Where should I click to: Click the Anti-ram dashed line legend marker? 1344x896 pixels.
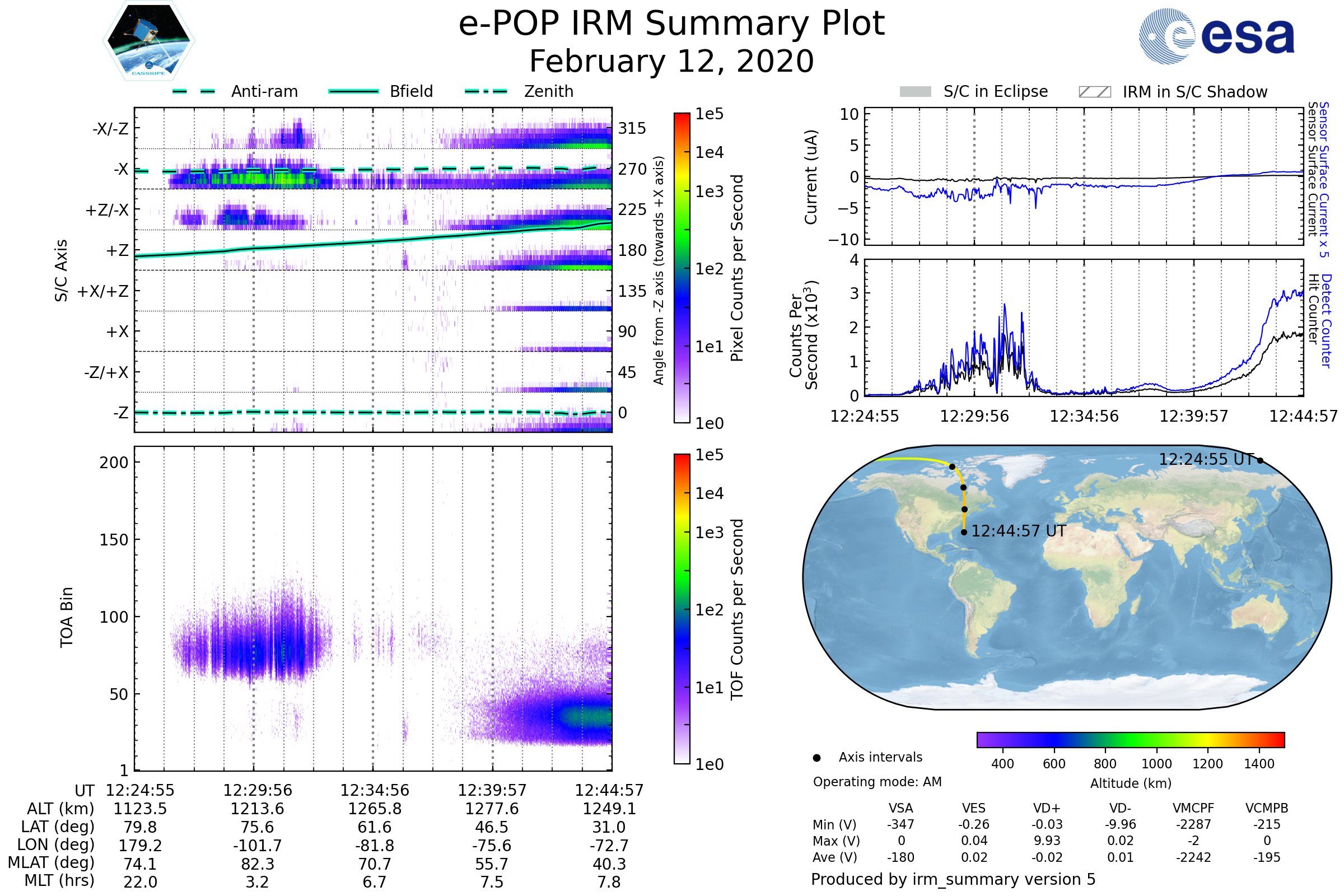pyautogui.click(x=194, y=91)
